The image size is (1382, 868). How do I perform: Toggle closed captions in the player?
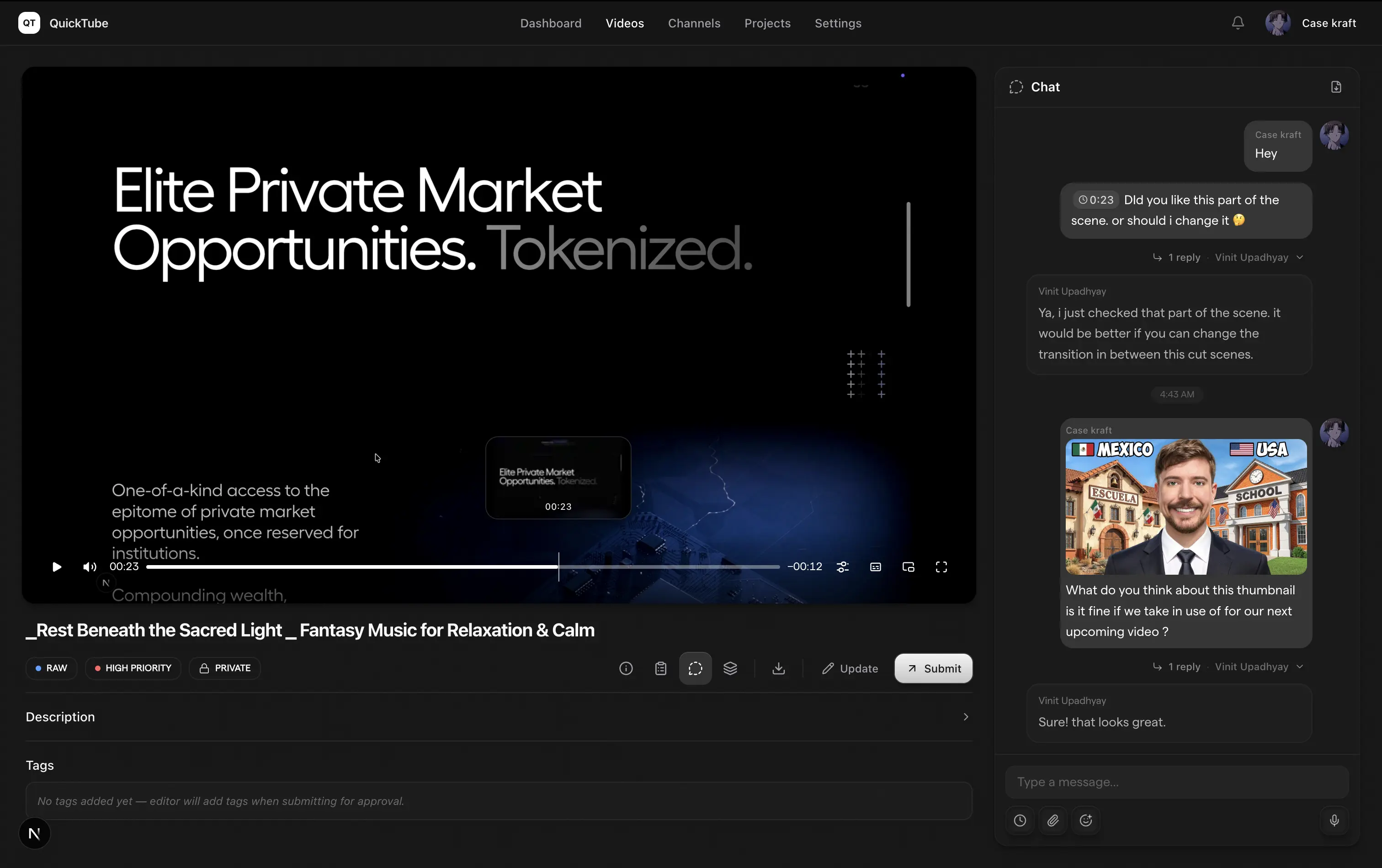coord(875,567)
